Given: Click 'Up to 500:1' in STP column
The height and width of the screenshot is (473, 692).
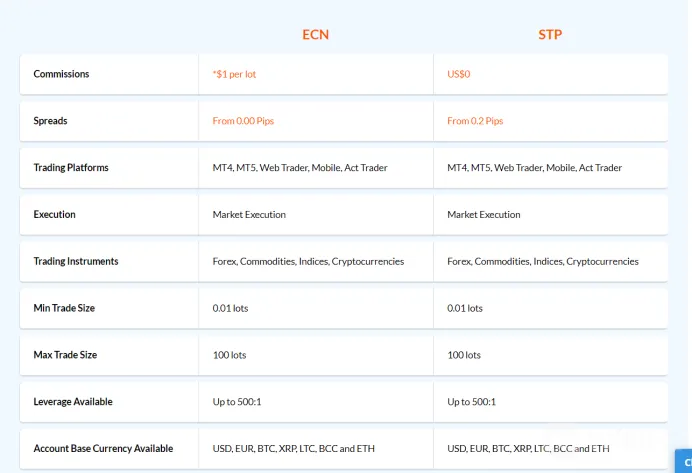Looking at the screenshot, I should point(471,402).
